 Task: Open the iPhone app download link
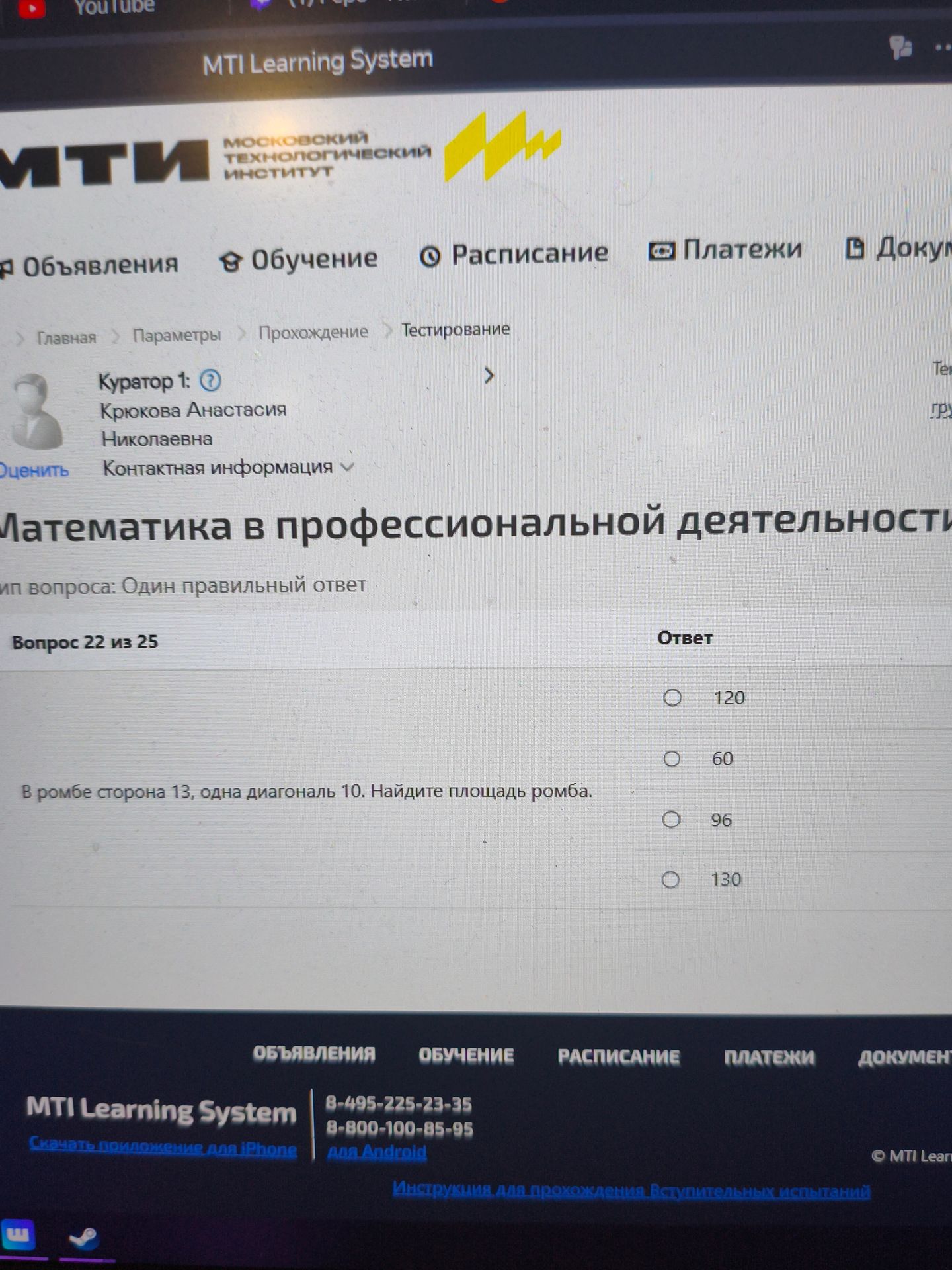[163, 1146]
